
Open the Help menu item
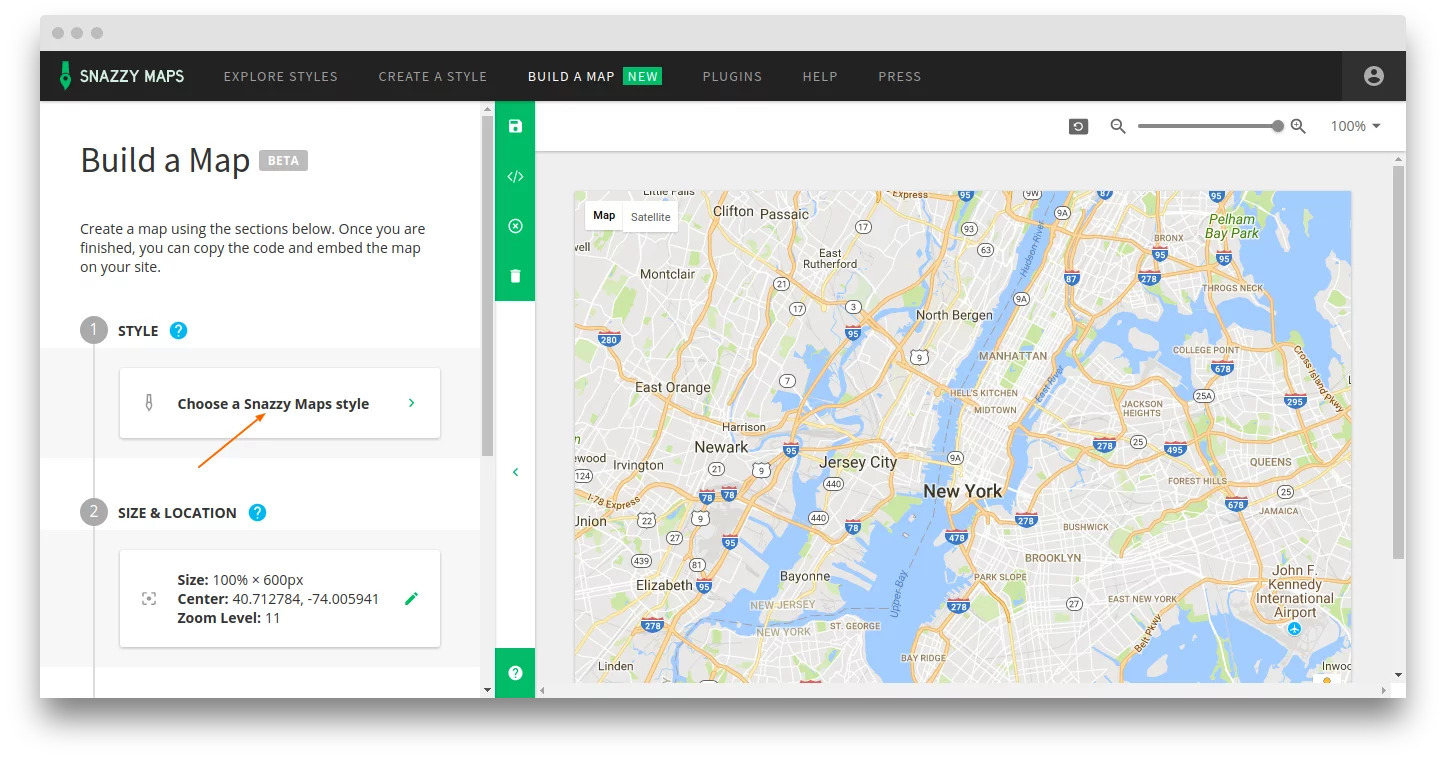click(820, 76)
